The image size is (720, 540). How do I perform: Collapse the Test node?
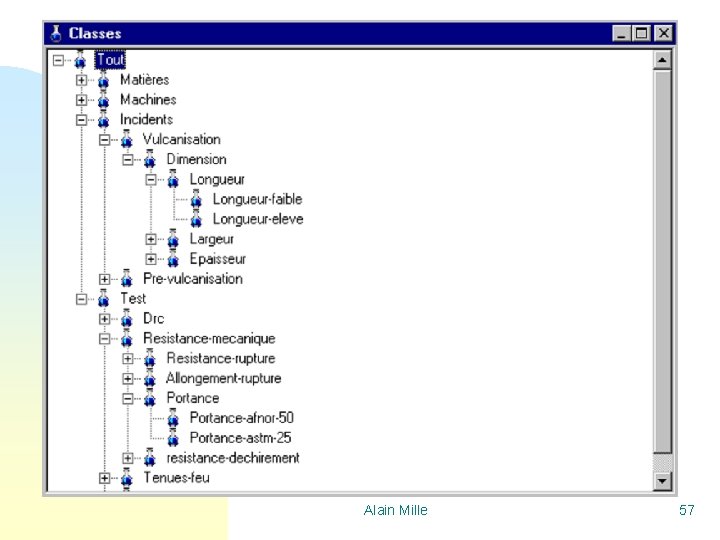pos(81,299)
